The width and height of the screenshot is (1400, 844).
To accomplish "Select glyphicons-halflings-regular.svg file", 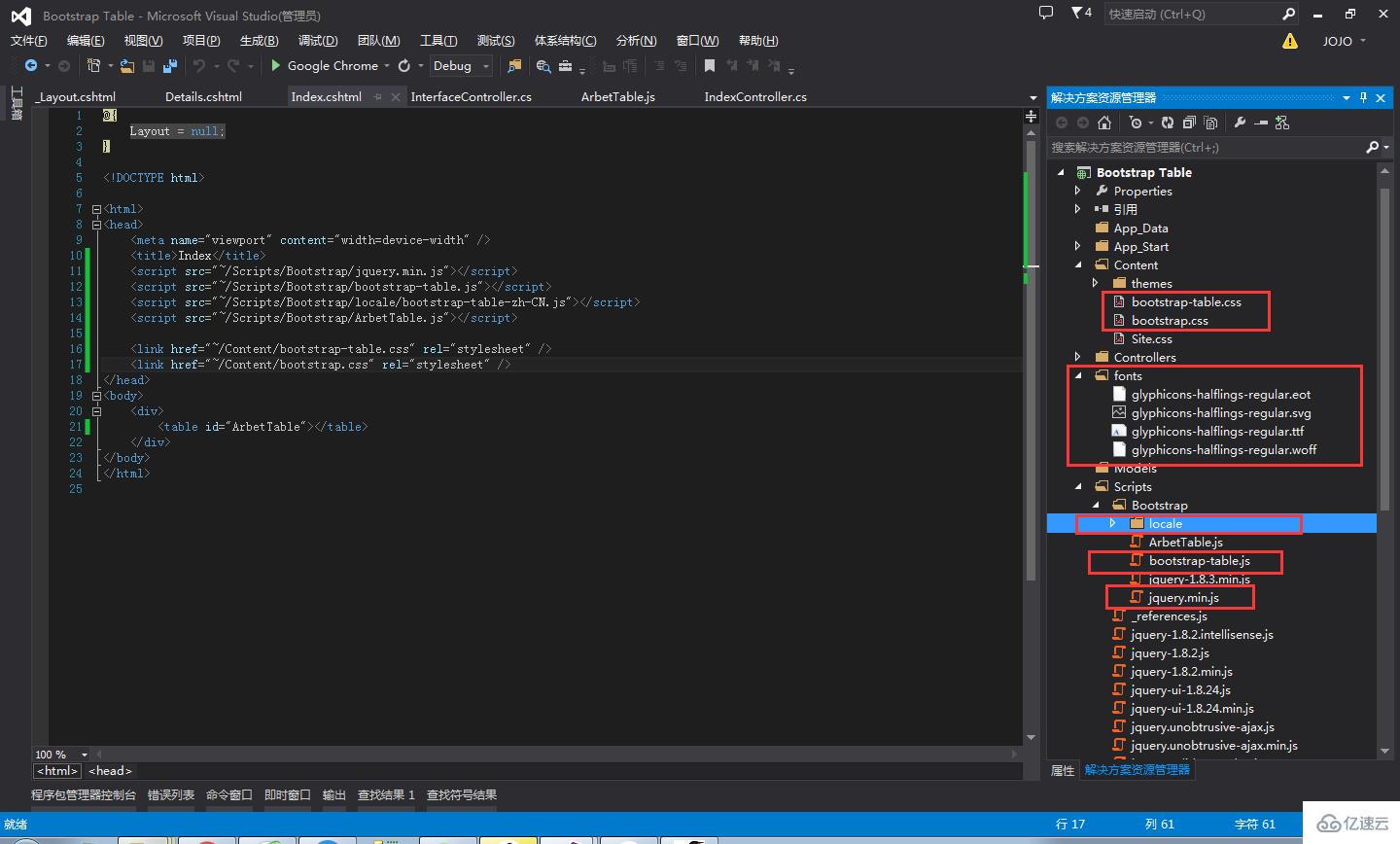I will pos(1221,412).
